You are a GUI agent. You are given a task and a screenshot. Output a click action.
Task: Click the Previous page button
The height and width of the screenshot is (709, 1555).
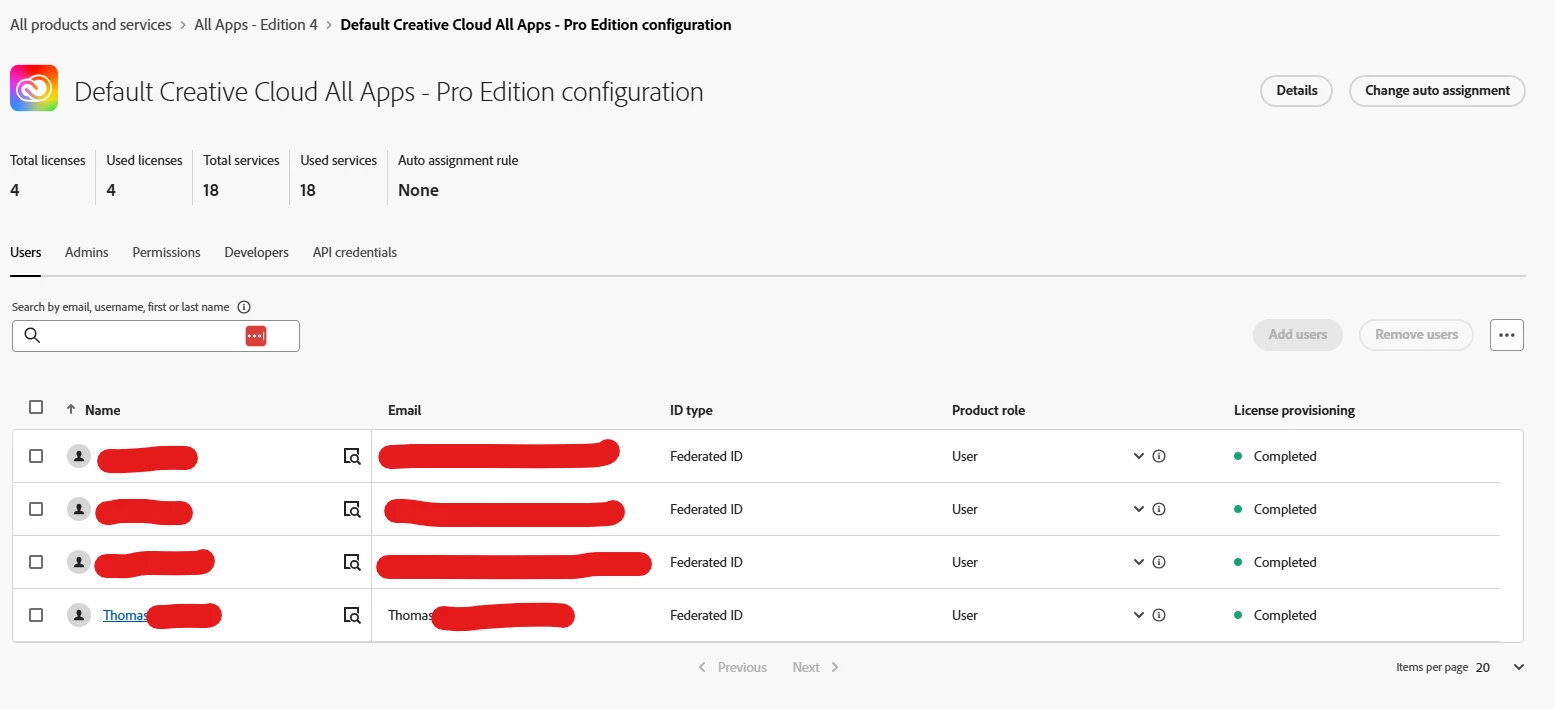coord(732,667)
